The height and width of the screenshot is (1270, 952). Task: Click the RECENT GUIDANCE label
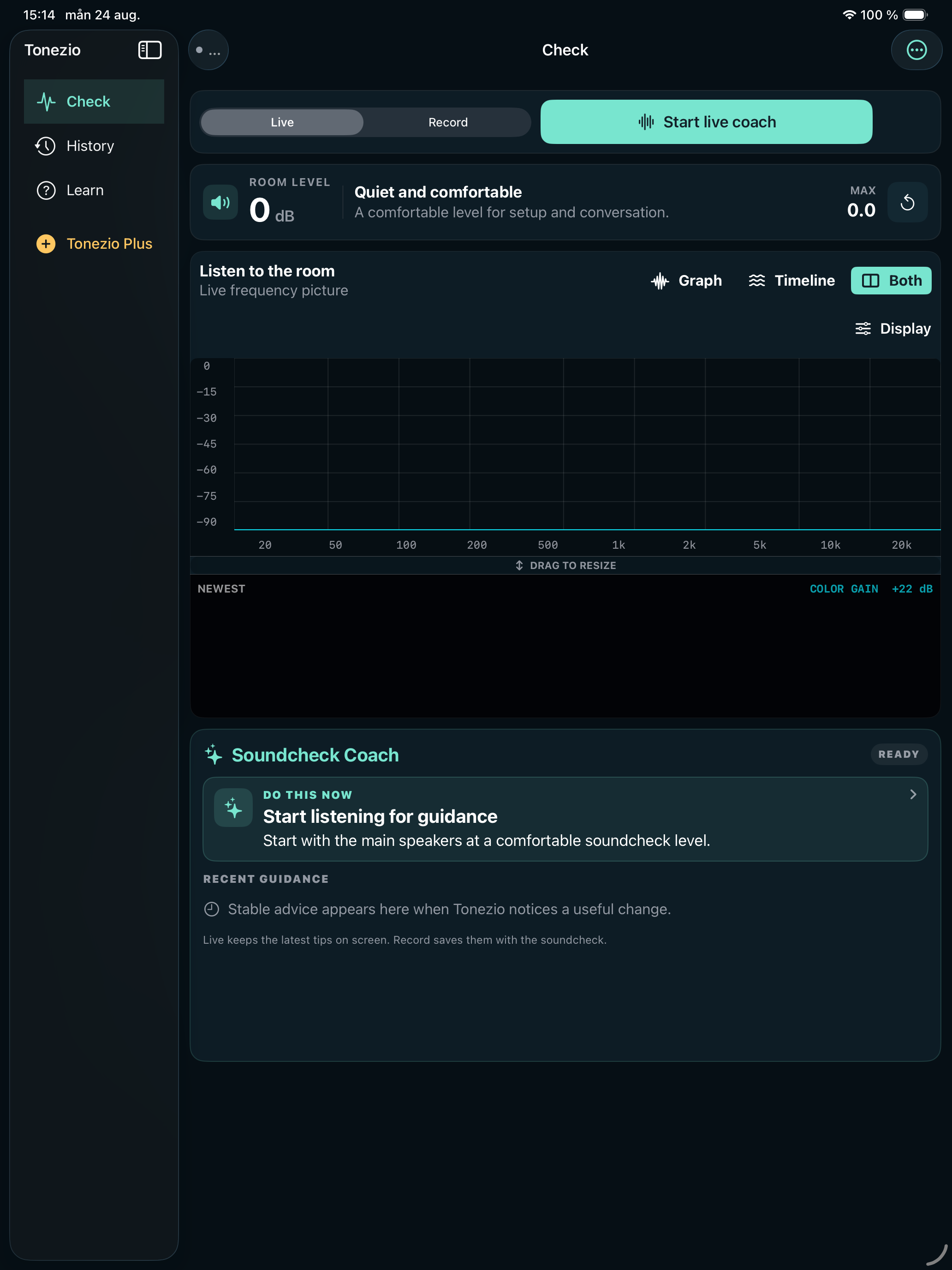point(266,879)
